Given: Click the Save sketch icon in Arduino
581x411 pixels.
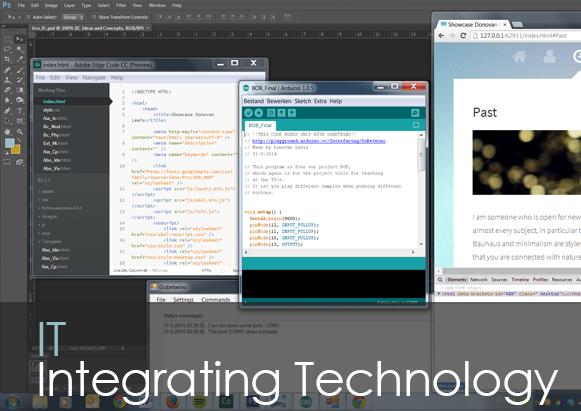Looking at the screenshot, I should tap(292, 113).
